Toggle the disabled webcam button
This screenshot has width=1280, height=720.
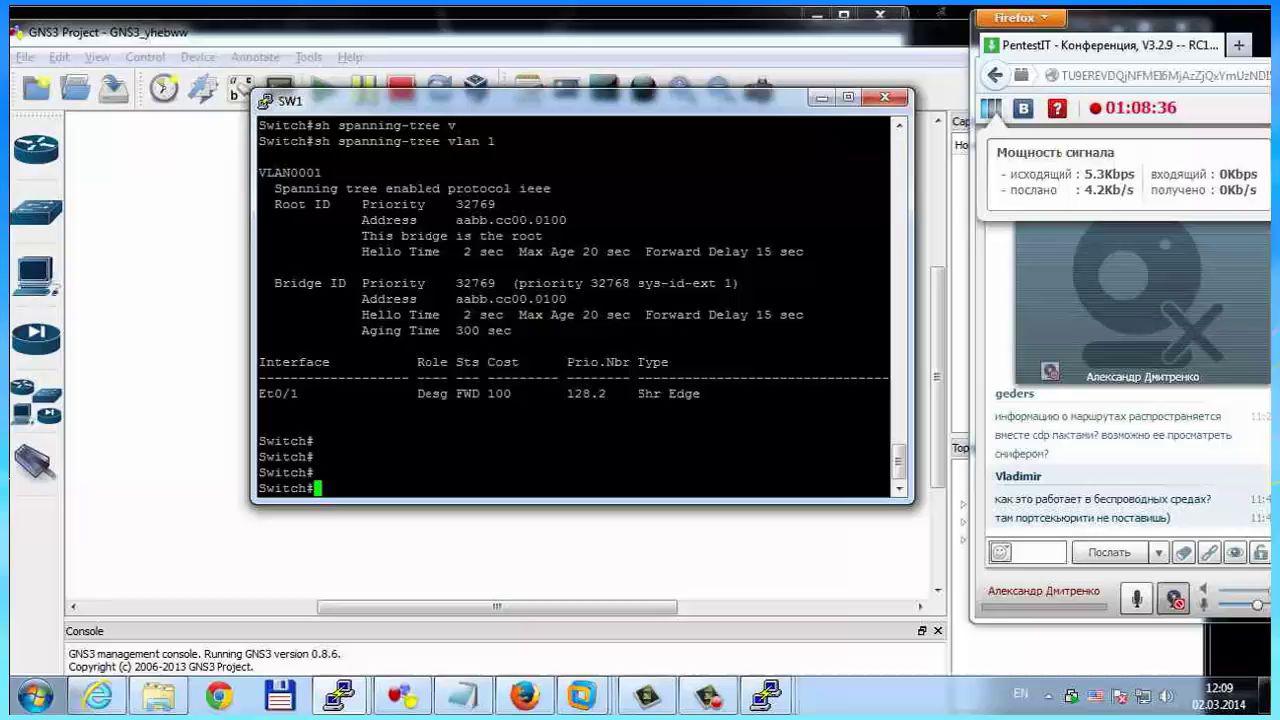[x=1174, y=598]
